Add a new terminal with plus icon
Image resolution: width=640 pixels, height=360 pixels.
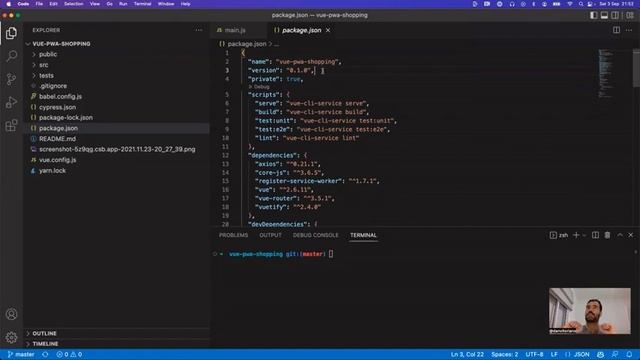click(x=576, y=235)
